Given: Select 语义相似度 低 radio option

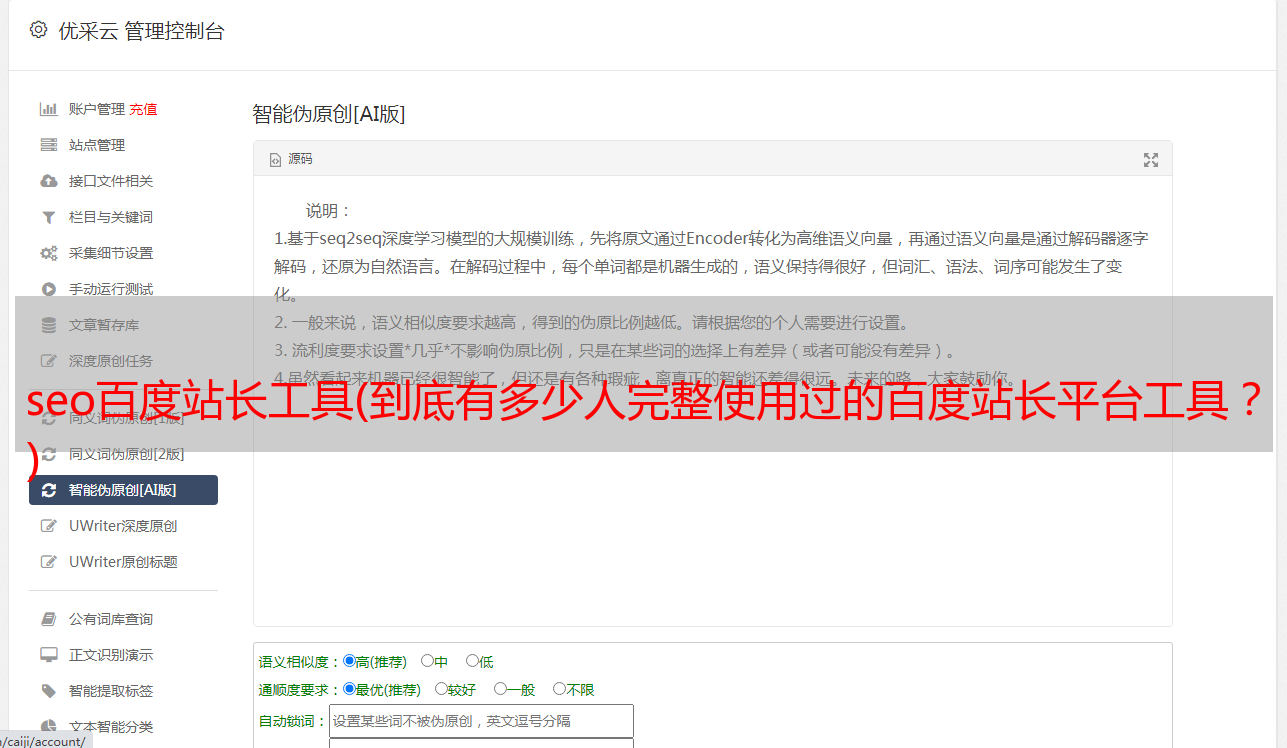Looking at the screenshot, I should point(472,661).
